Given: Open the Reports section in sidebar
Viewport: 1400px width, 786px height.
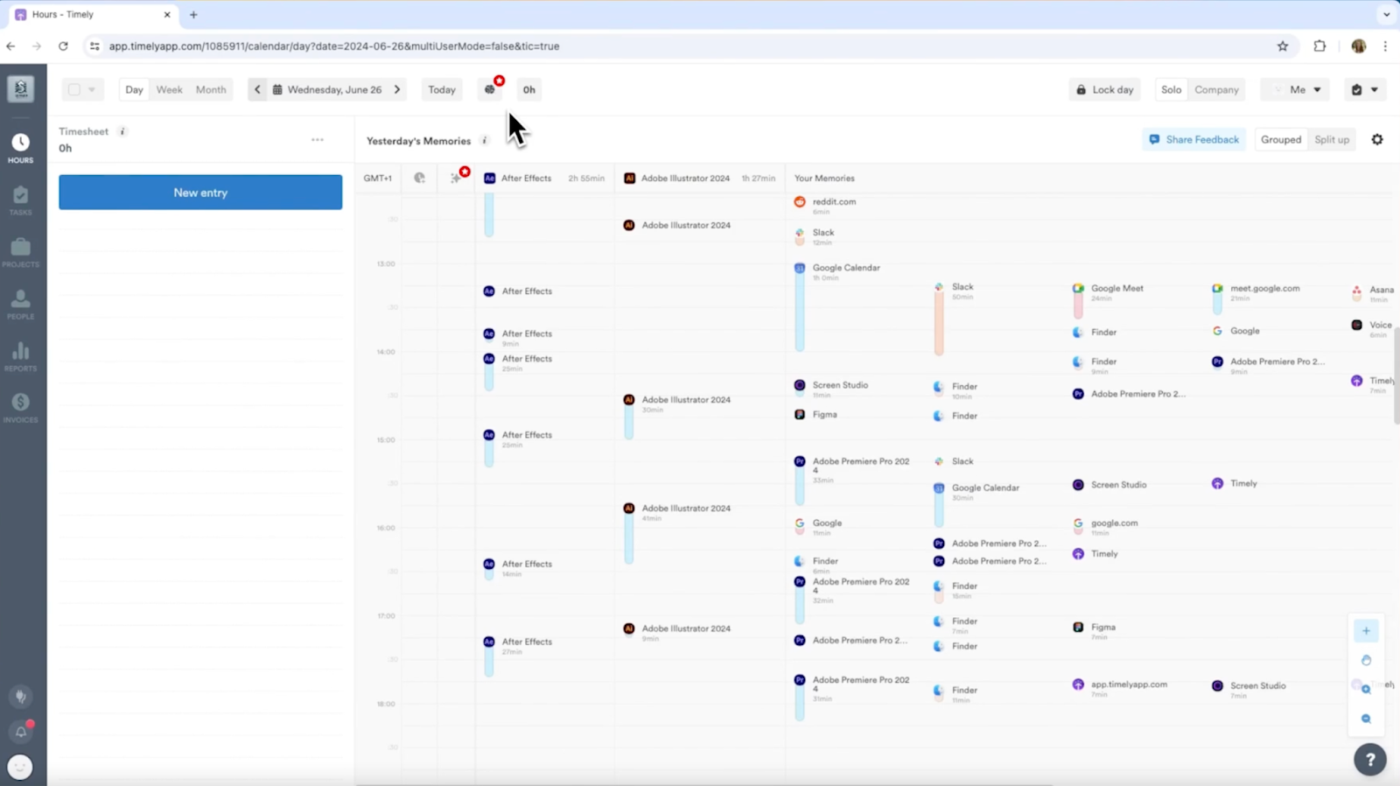Looking at the screenshot, I should pyautogui.click(x=20, y=356).
